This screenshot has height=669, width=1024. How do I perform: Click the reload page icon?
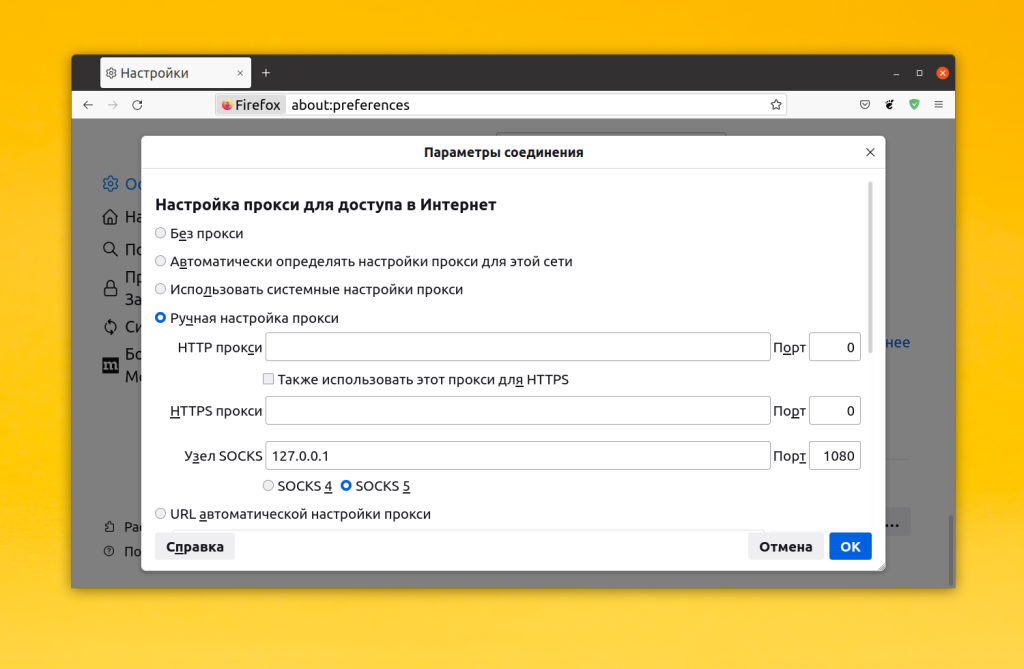(x=137, y=105)
